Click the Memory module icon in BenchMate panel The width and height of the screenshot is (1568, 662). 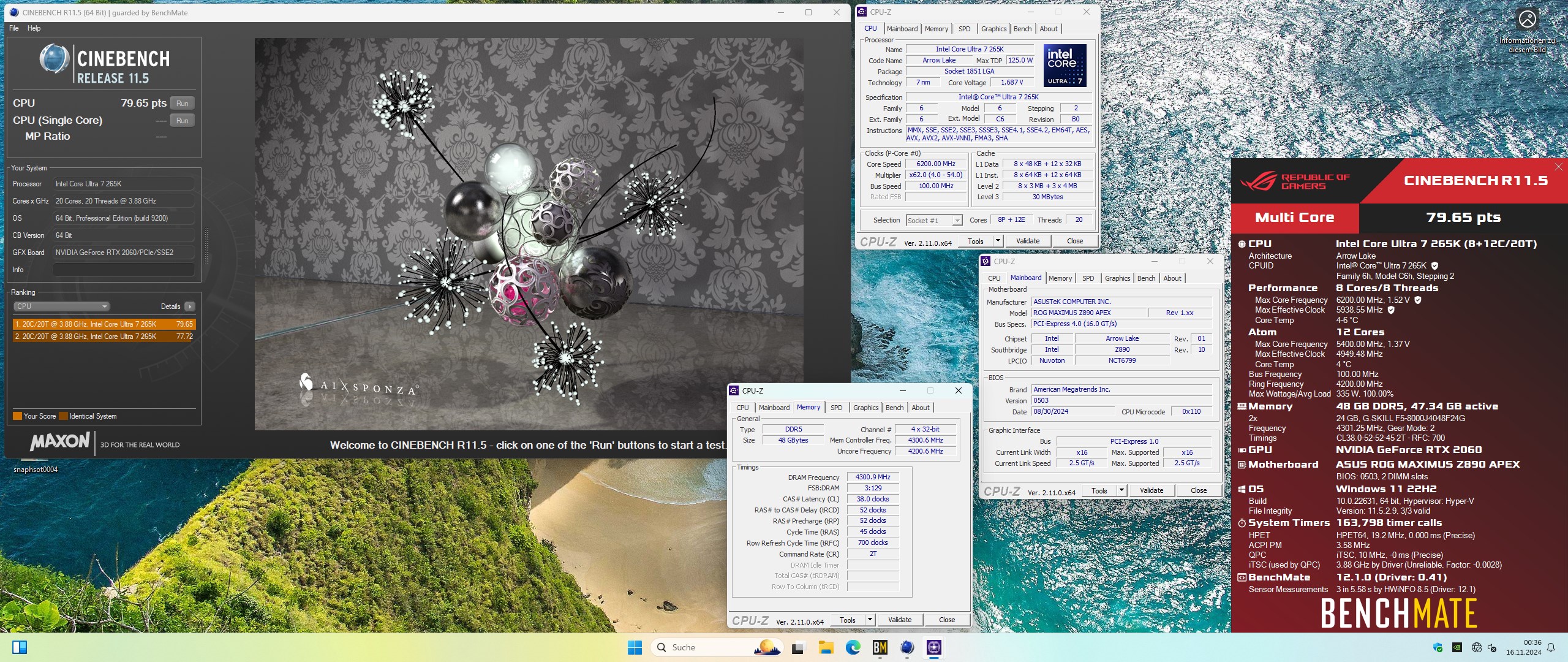[x=1242, y=406]
